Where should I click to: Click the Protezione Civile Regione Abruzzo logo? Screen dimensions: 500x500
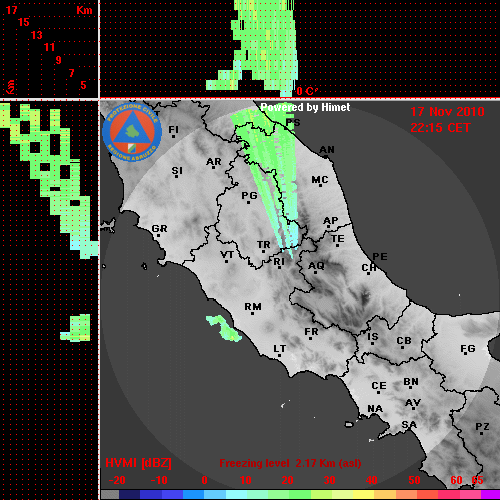(x=132, y=132)
